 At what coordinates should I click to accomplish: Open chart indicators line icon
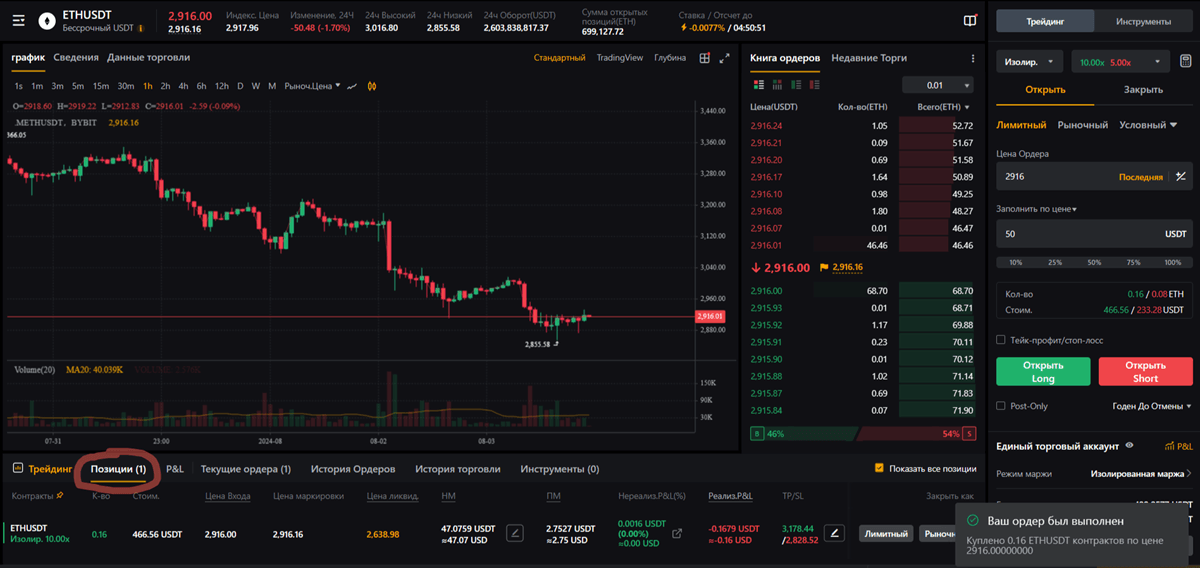(x=352, y=86)
